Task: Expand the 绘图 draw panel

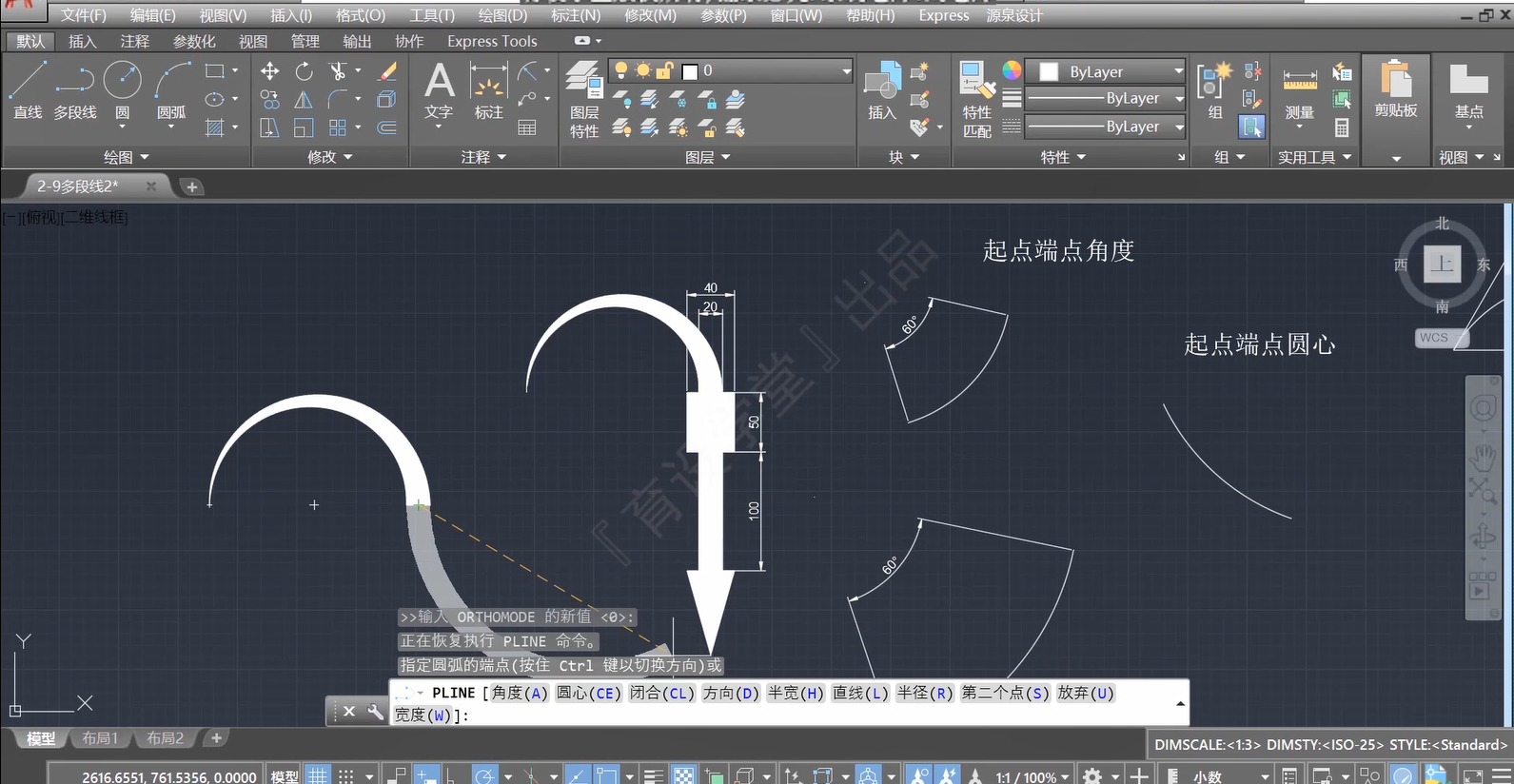Action: point(127,157)
